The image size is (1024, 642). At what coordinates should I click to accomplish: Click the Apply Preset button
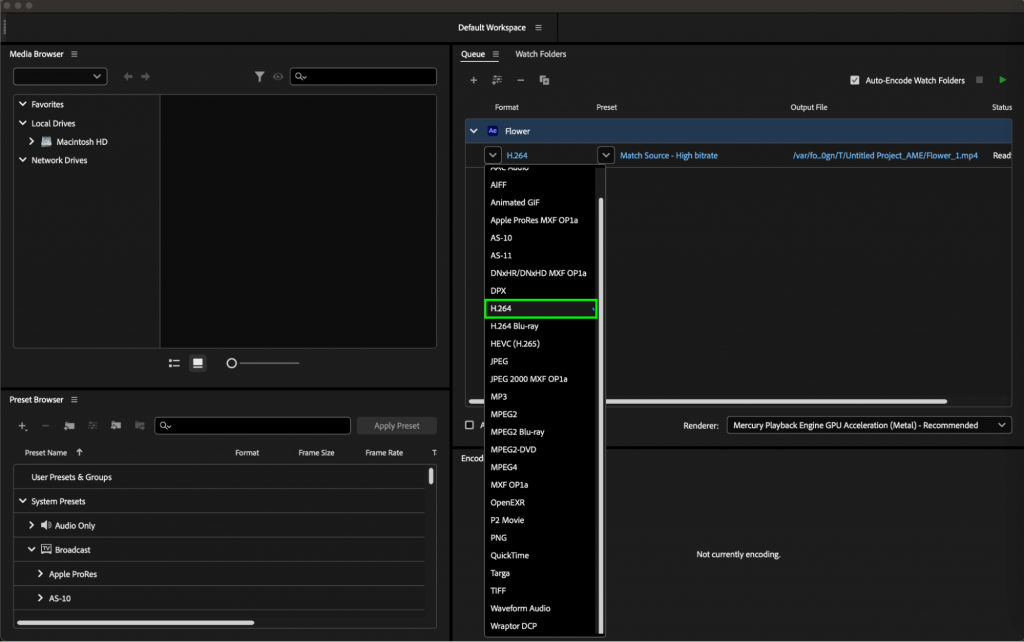pyautogui.click(x=396, y=425)
